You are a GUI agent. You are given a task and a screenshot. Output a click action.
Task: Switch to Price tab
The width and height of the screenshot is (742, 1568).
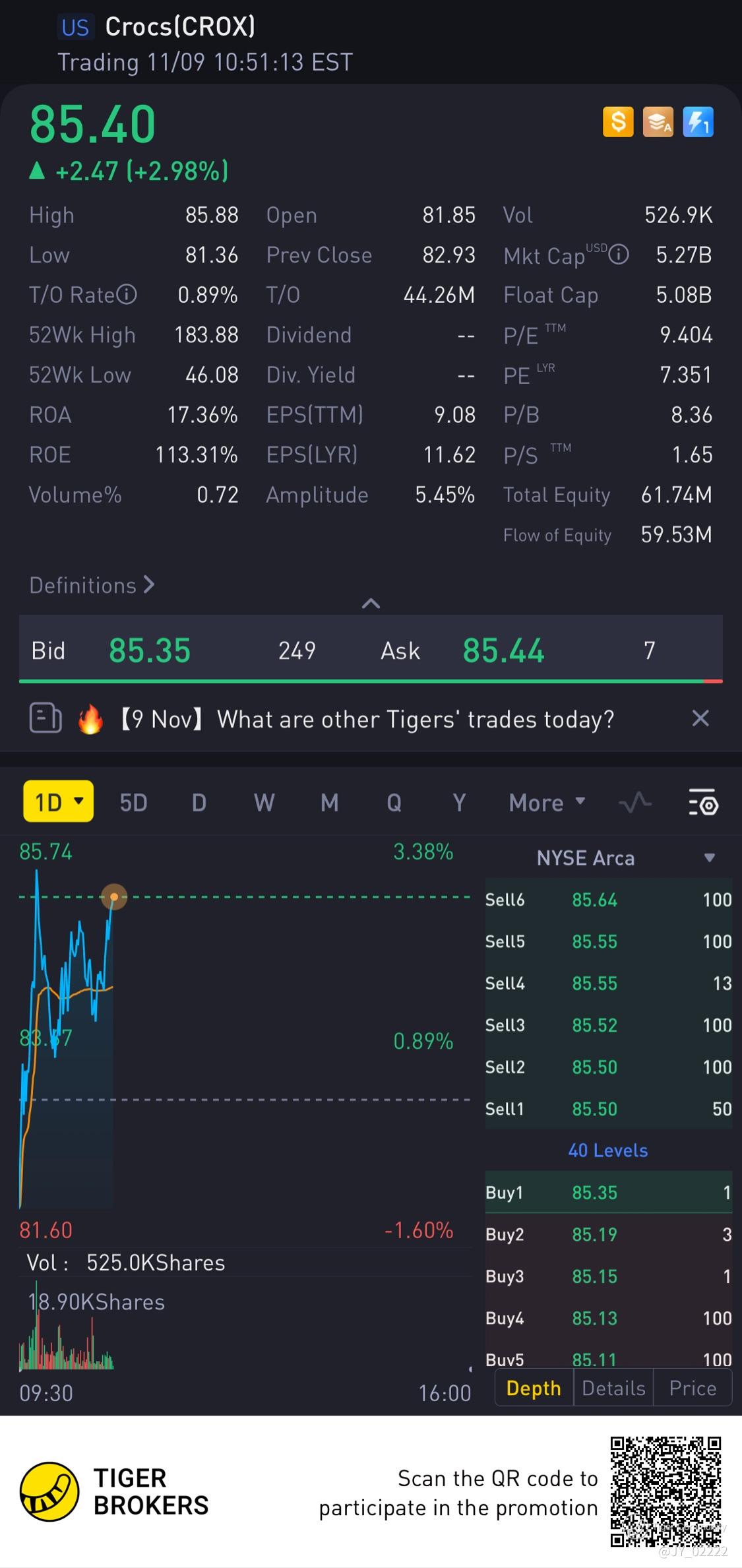tap(693, 1388)
